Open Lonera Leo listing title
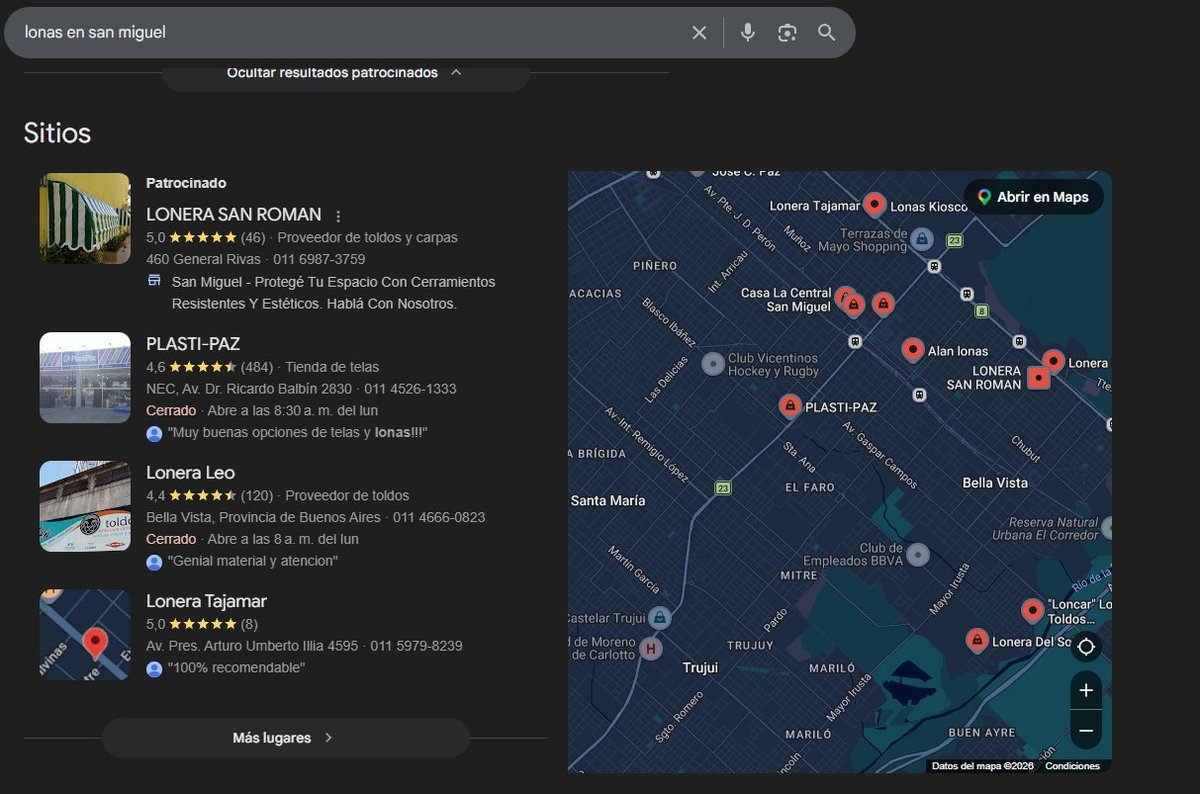 click(x=190, y=472)
